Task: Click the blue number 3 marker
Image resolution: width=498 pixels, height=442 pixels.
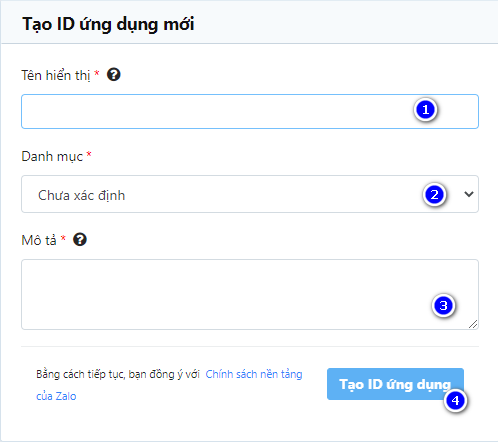Action: click(x=443, y=305)
